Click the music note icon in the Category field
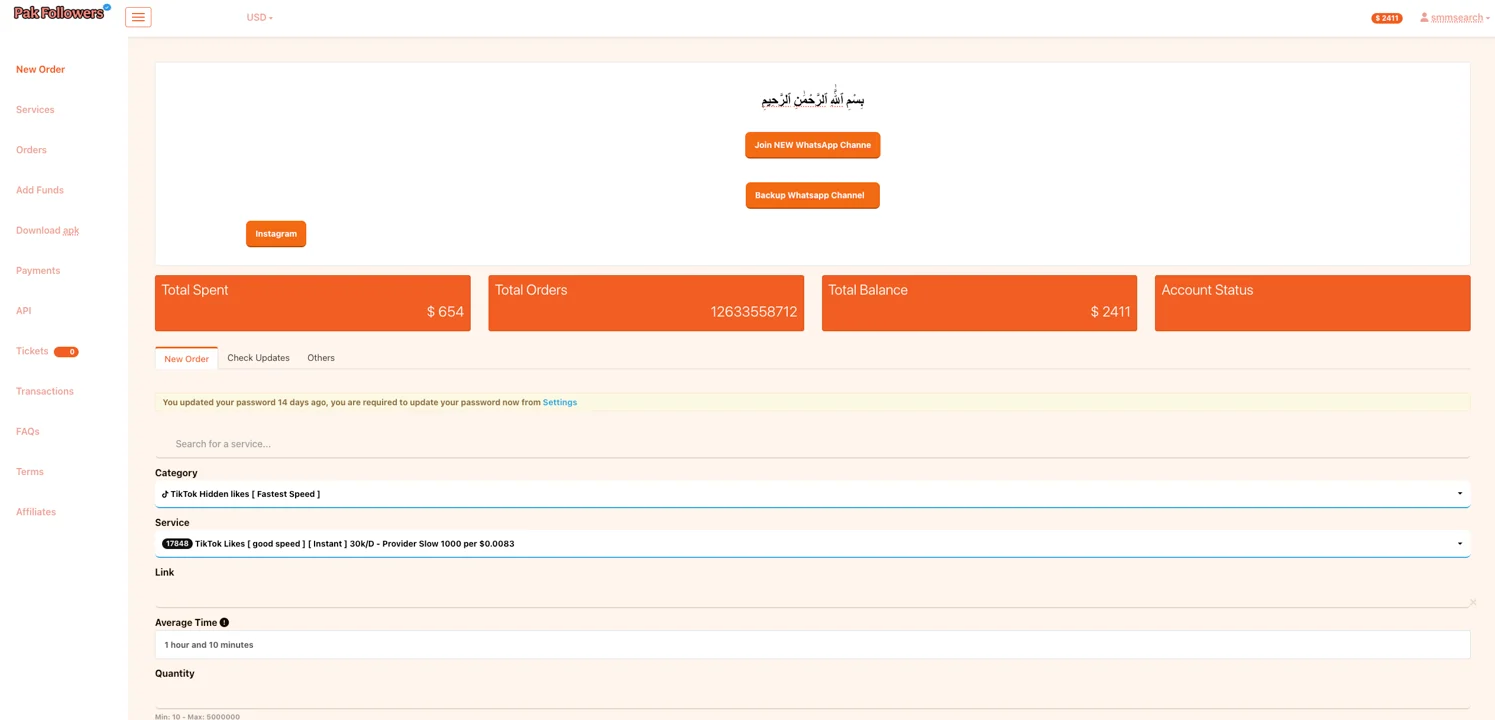Viewport: 1495px width, 720px height. [x=165, y=493]
